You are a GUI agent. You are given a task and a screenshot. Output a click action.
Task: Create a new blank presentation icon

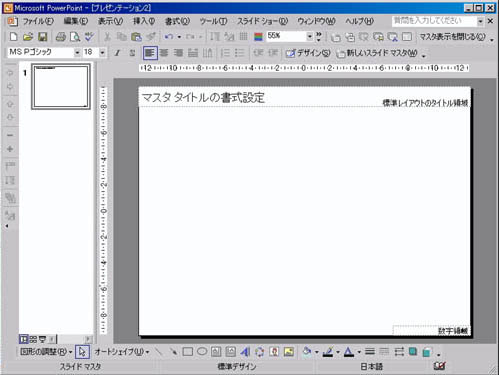coord(13,37)
